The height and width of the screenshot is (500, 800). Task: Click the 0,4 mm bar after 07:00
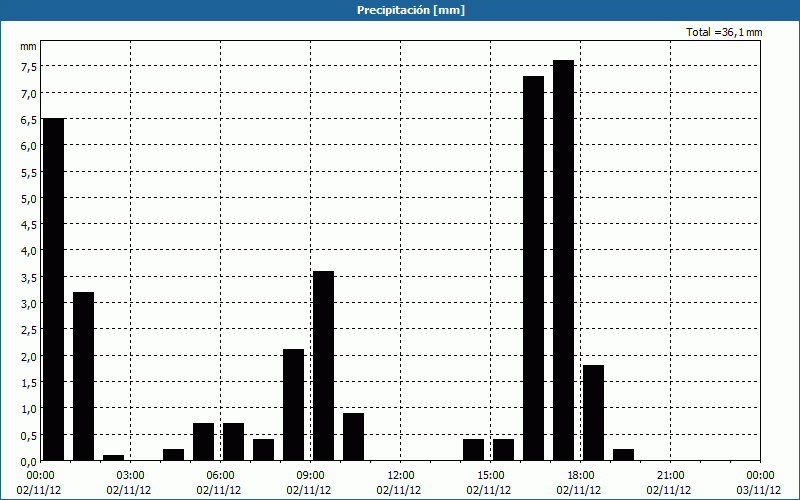pyautogui.click(x=263, y=450)
